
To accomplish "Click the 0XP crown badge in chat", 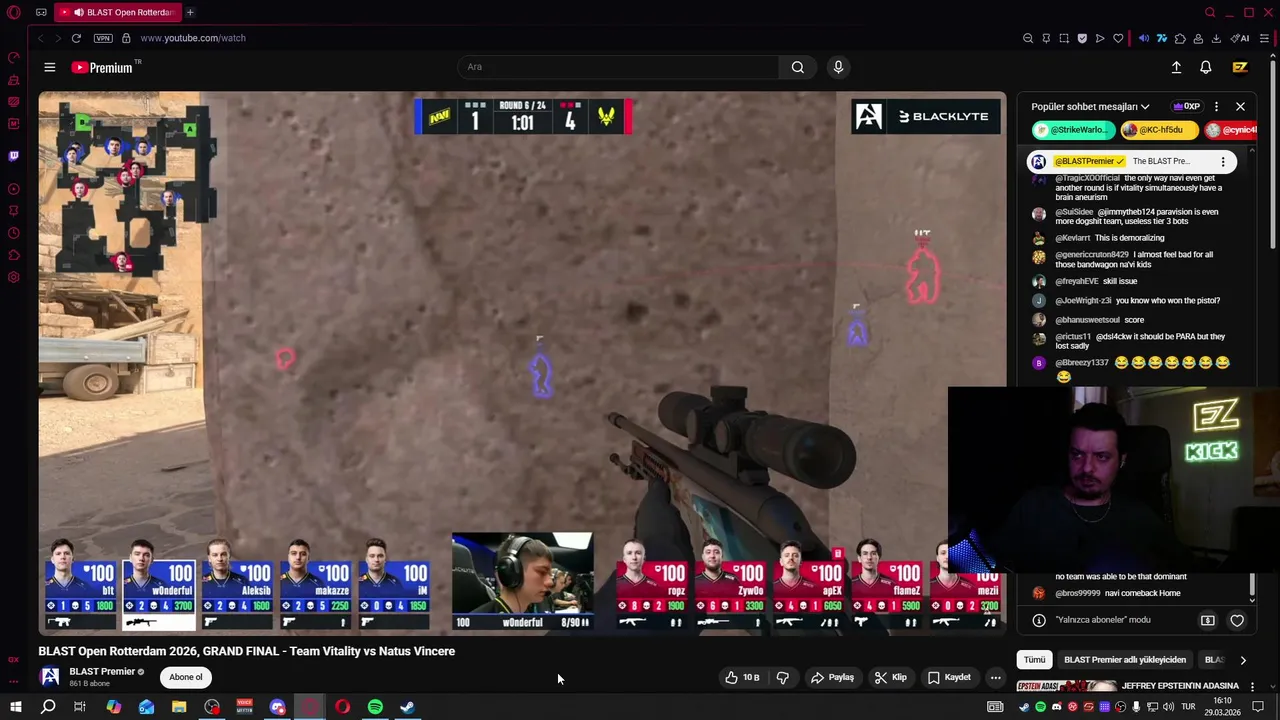I will tap(1187, 107).
